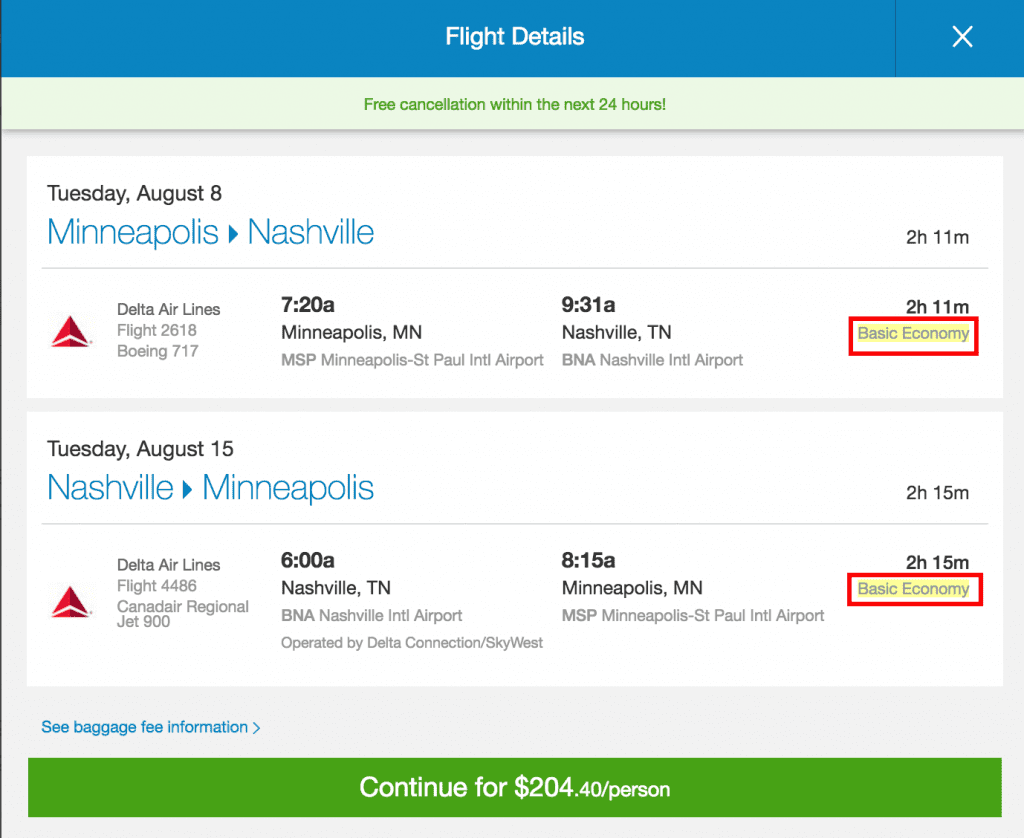
Task: Continue for $204.40 per person
Action: point(515,787)
